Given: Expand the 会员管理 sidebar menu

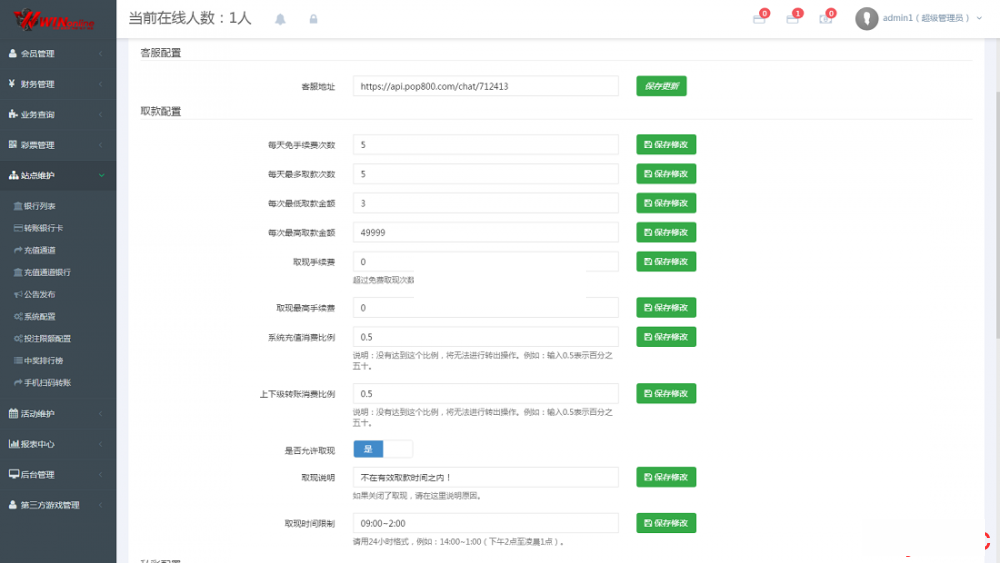Looking at the screenshot, I should point(58,54).
